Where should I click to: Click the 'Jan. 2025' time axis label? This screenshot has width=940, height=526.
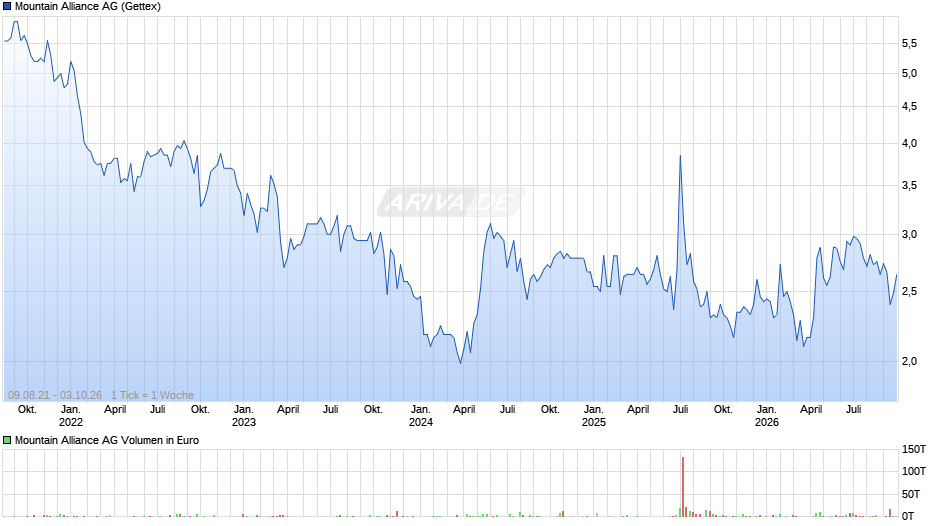[593, 416]
